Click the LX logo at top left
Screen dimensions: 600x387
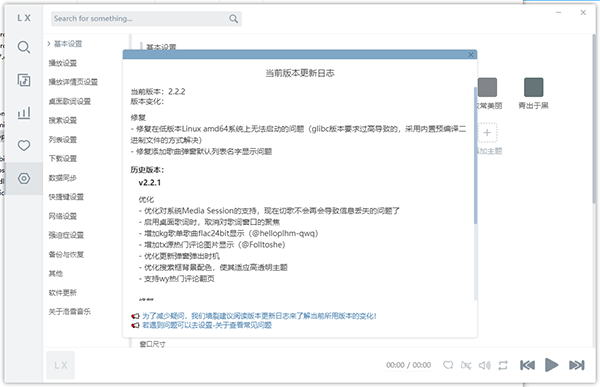[24, 18]
